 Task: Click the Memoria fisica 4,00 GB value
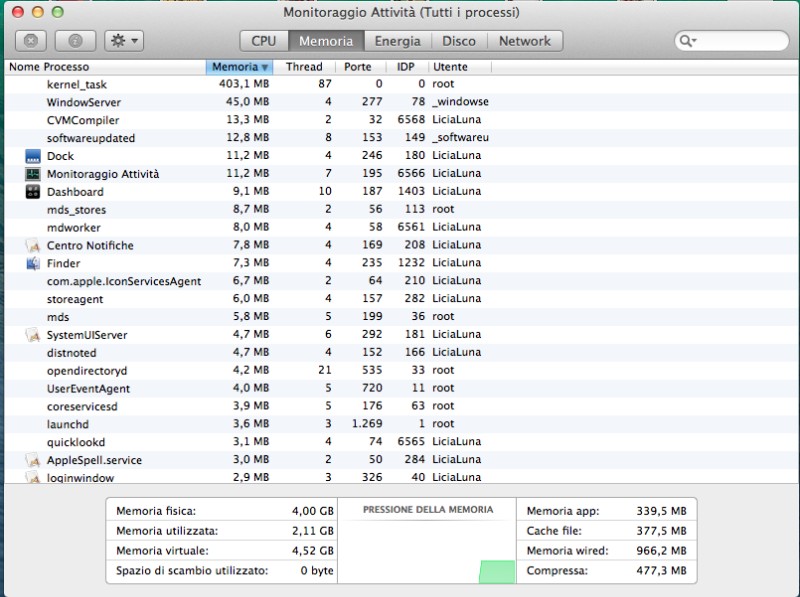point(313,511)
